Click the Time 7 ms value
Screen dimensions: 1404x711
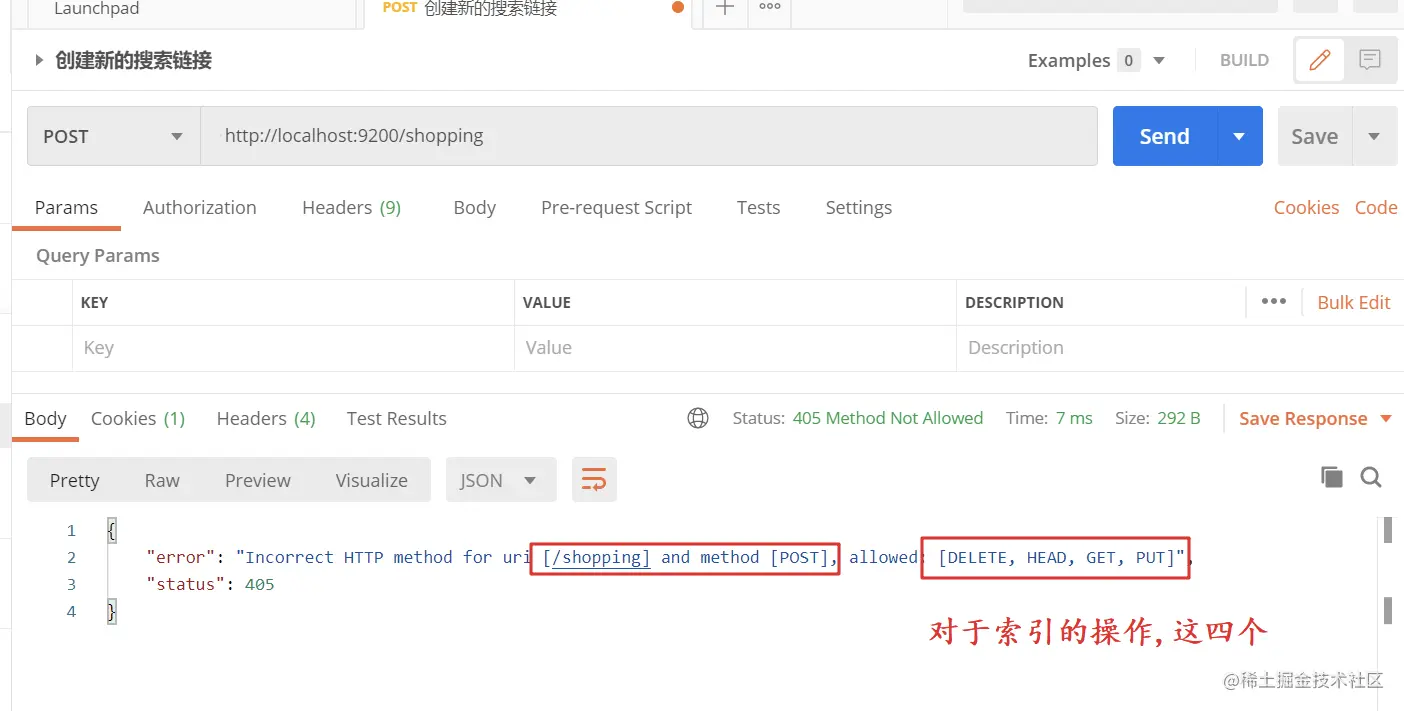[1074, 418]
